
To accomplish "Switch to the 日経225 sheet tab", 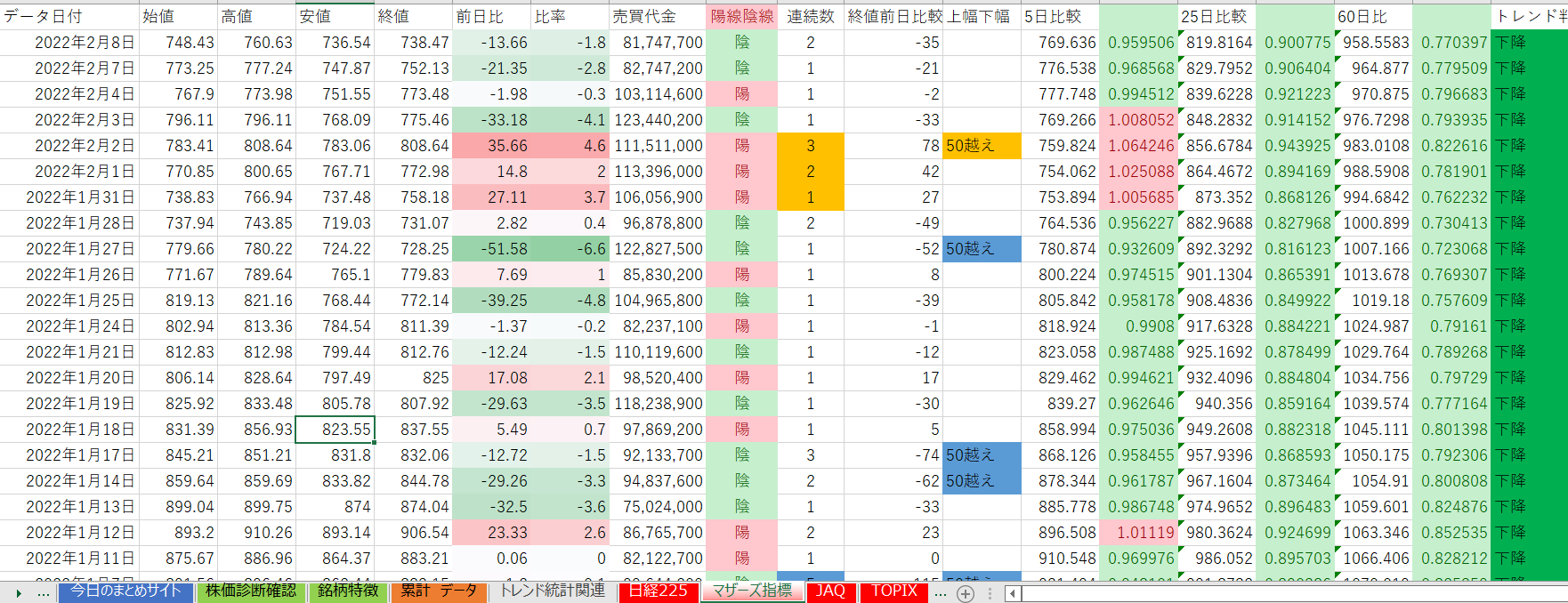I will click(658, 591).
